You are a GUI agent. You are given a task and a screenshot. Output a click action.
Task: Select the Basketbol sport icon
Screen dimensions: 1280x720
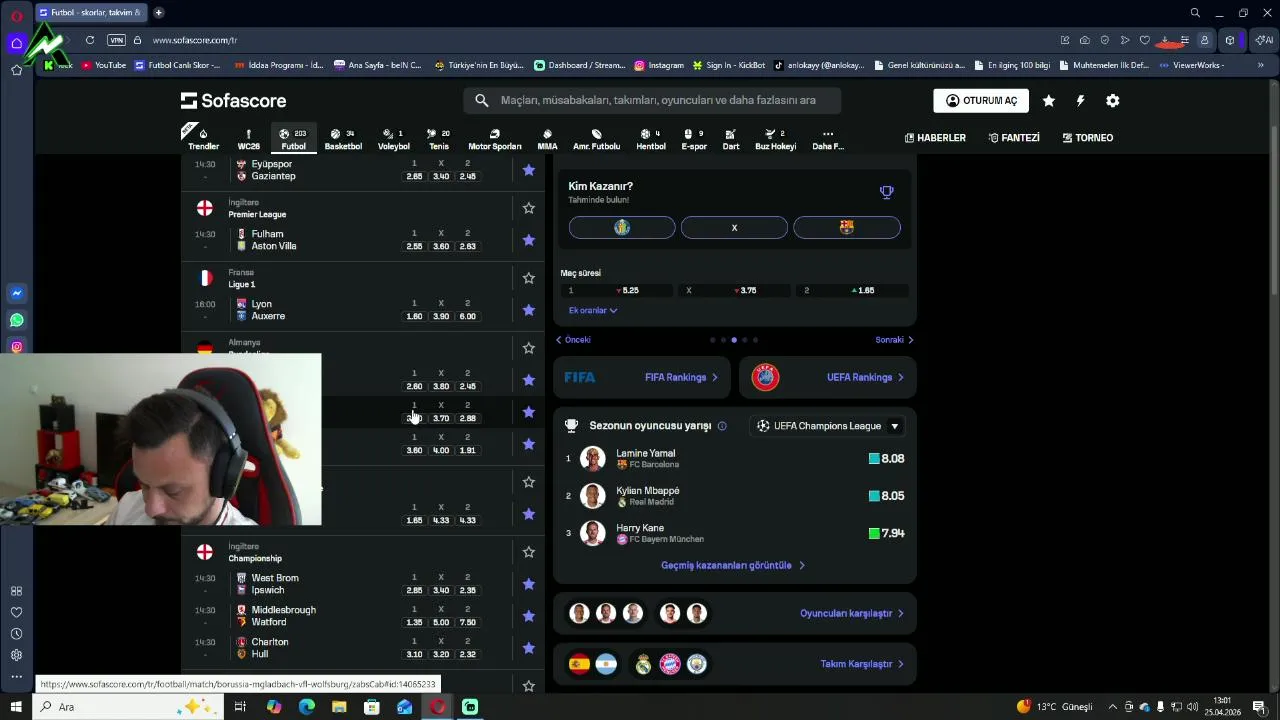click(343, 139)
